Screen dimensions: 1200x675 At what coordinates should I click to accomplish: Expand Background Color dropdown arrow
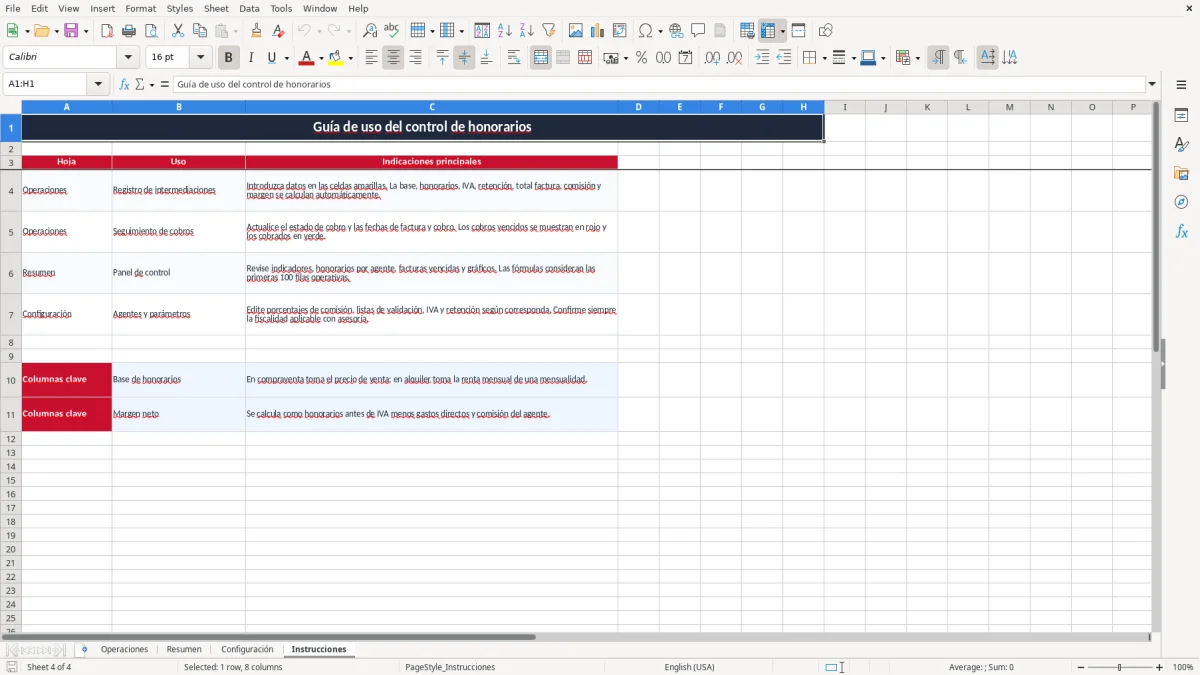point(350,58)
